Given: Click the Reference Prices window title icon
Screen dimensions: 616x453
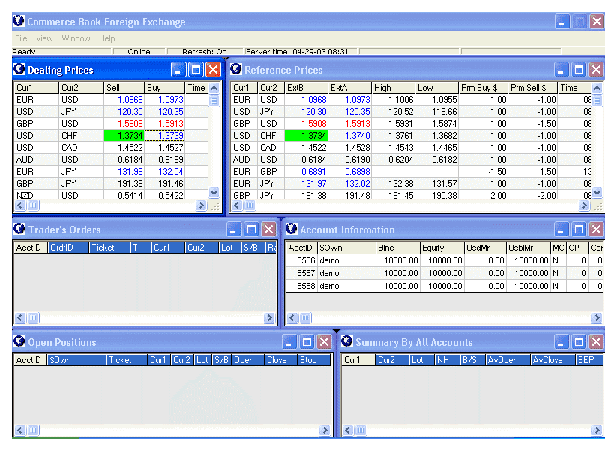Looking at the screenshot, I should [x=237, y=69].
